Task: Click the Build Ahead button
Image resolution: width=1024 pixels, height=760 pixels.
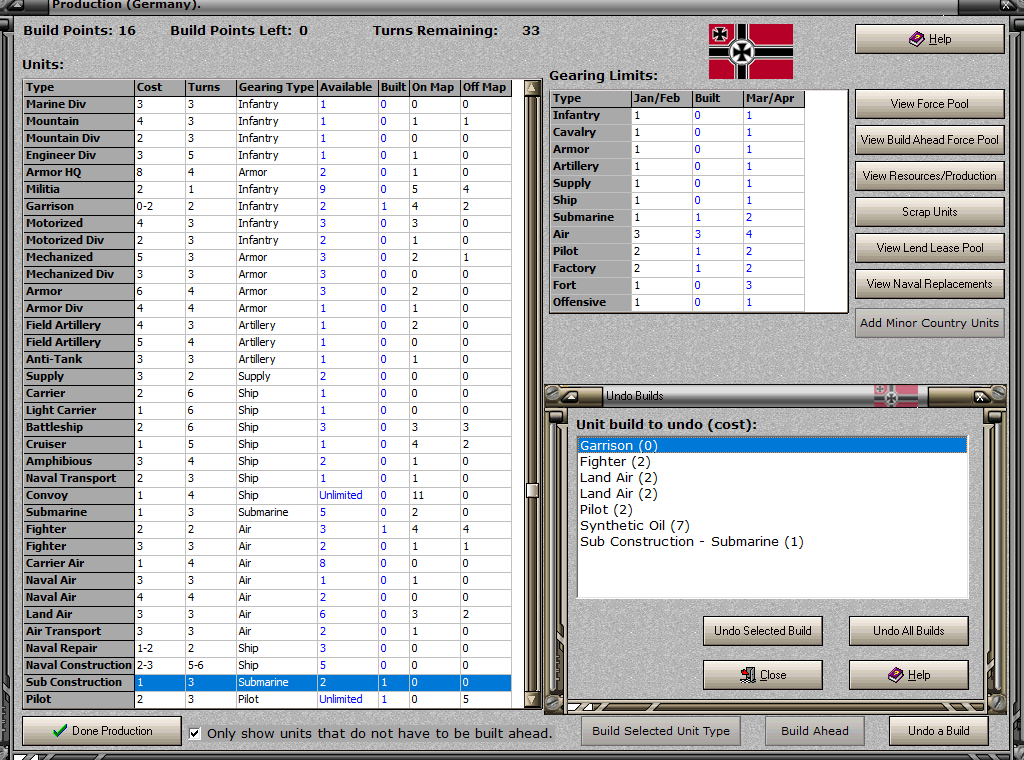Action: [x=815, y=731]
